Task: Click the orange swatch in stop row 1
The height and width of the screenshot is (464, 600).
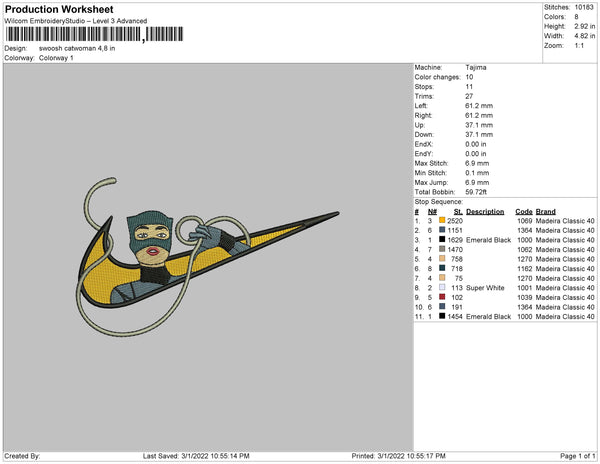Action: pos(442,220)
